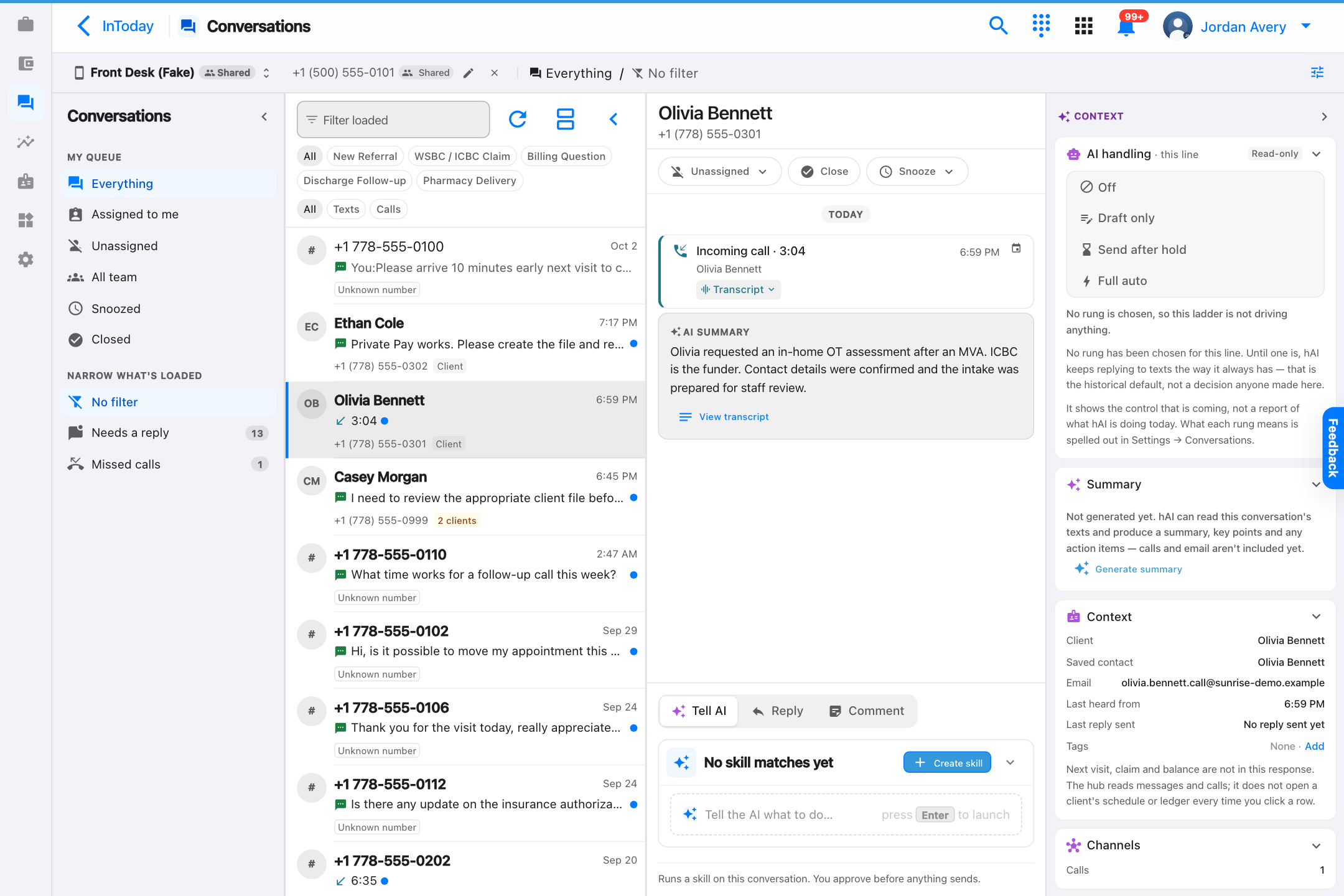Open the badge icon in left sidebar
Screen dimensions: 1344x896
pos(26,181)
